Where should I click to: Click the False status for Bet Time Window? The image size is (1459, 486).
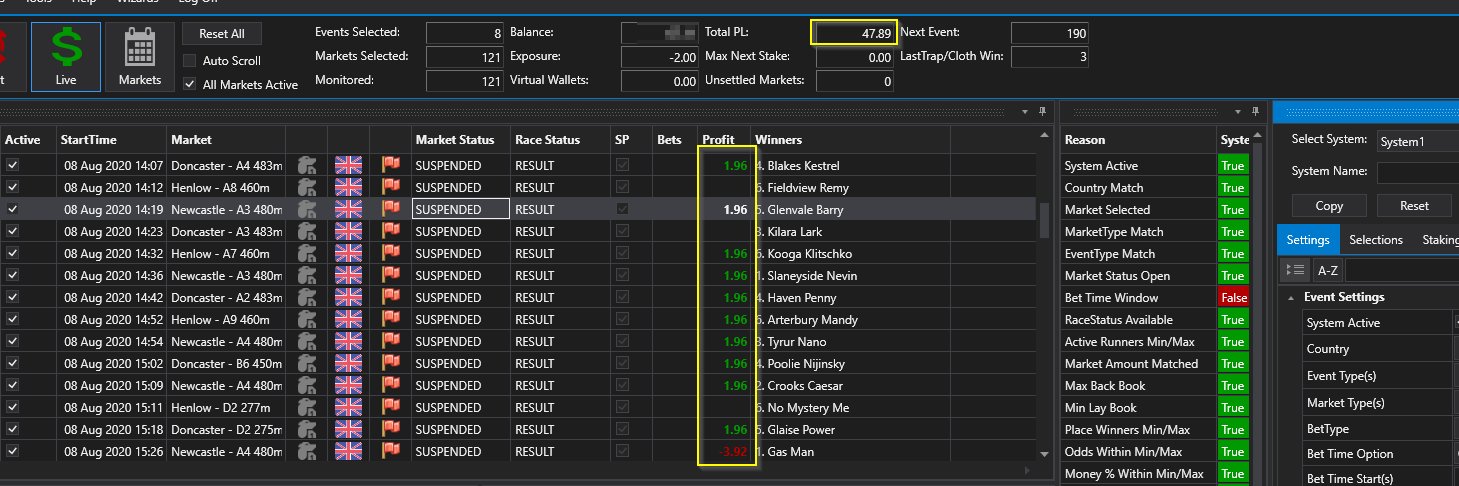click(x=1232, y=298)
